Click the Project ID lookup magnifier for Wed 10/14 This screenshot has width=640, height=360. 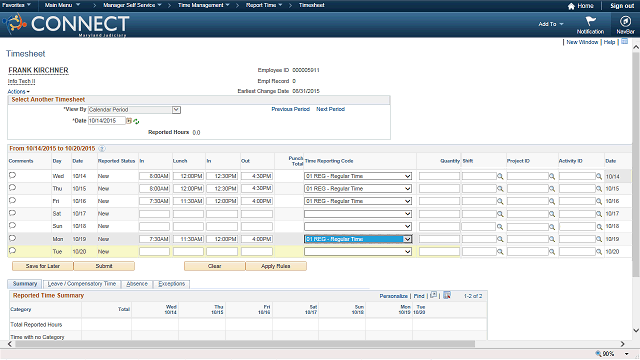point(551,176)
